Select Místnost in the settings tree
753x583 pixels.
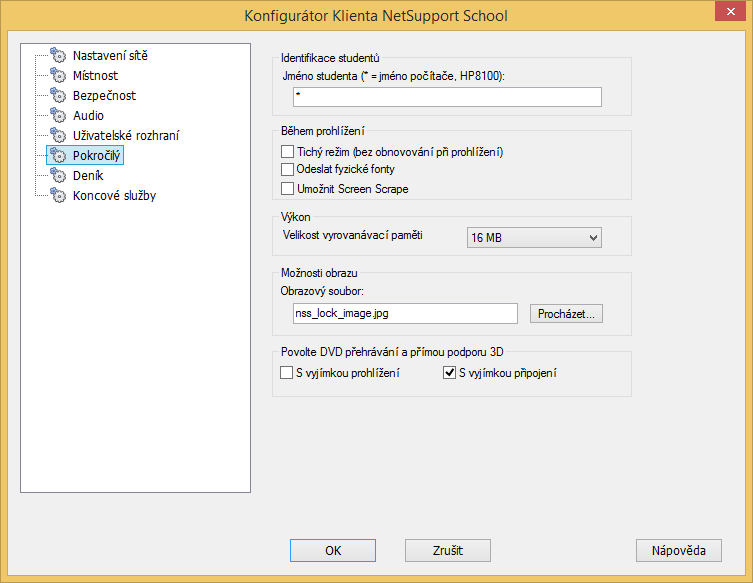click(95, 75)
